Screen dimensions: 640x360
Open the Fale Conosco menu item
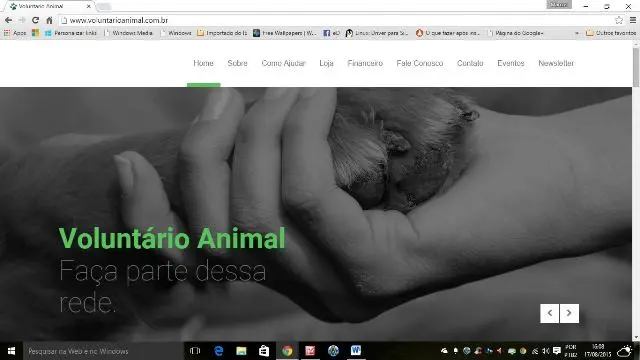420,63
